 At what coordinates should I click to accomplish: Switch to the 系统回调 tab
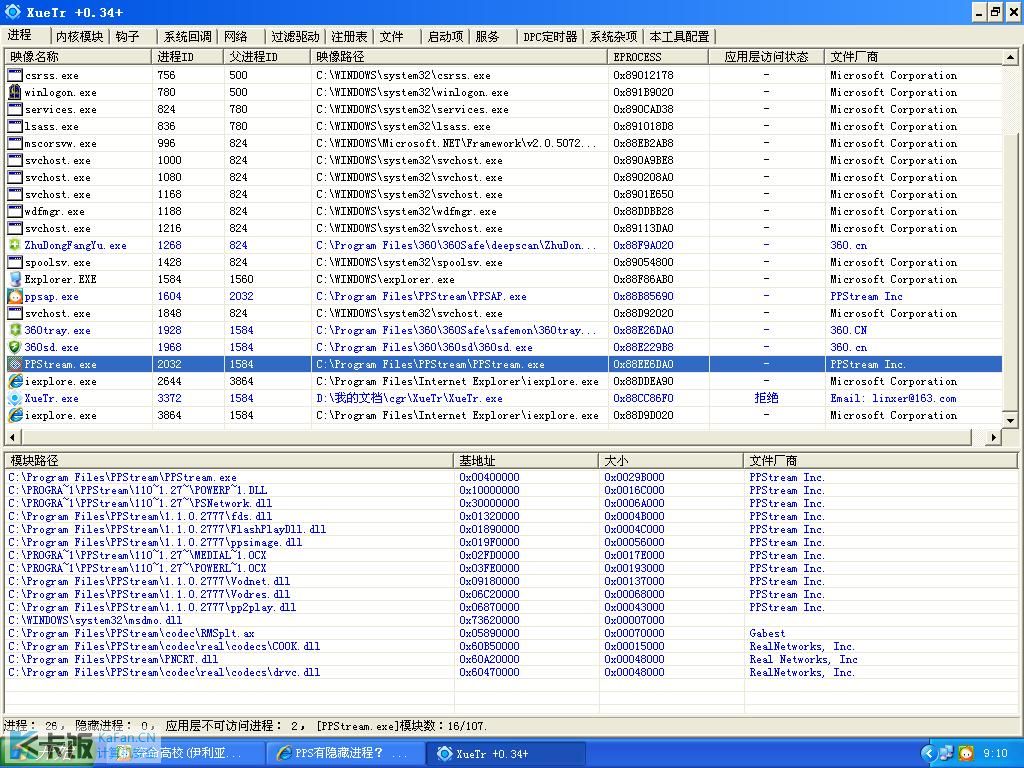(187, 37)
